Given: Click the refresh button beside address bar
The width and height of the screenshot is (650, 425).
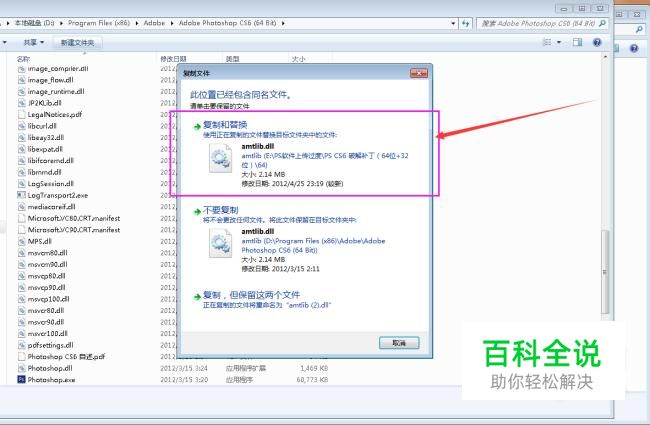Looking at the screenshot, I should click(x=466, y=23).
